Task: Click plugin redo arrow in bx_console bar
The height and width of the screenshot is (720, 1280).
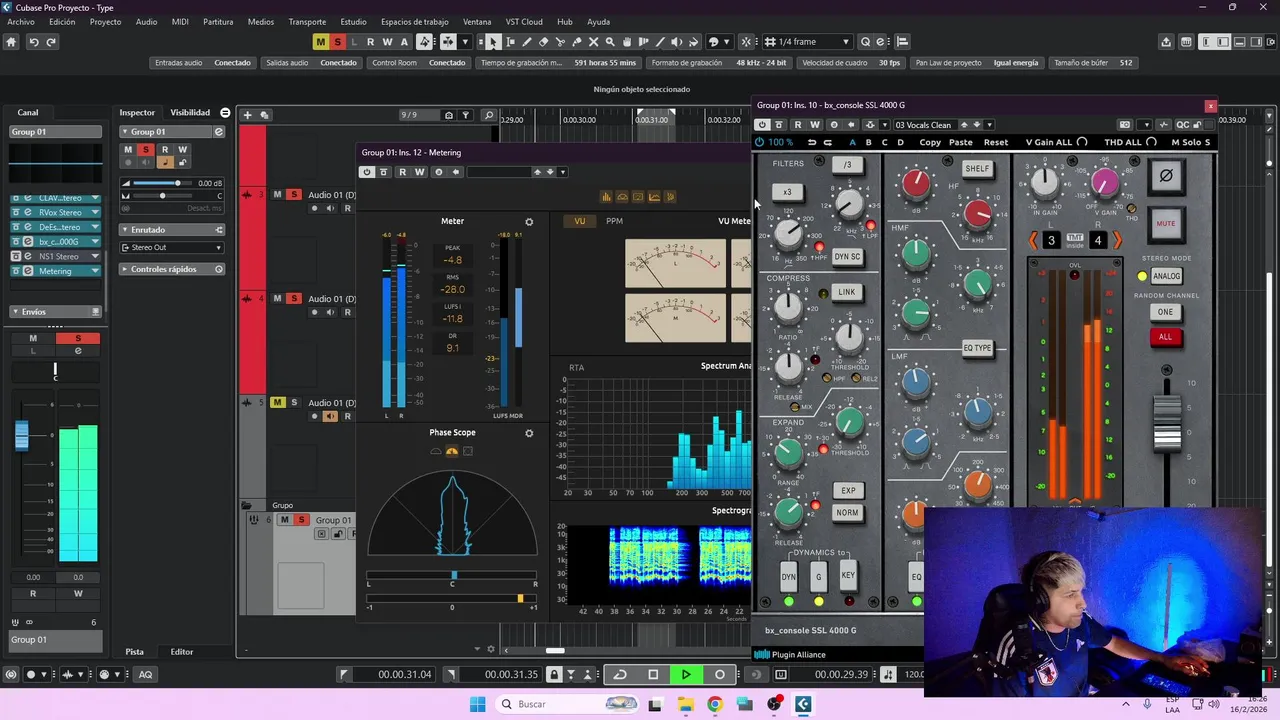Action: coord(827,142)
